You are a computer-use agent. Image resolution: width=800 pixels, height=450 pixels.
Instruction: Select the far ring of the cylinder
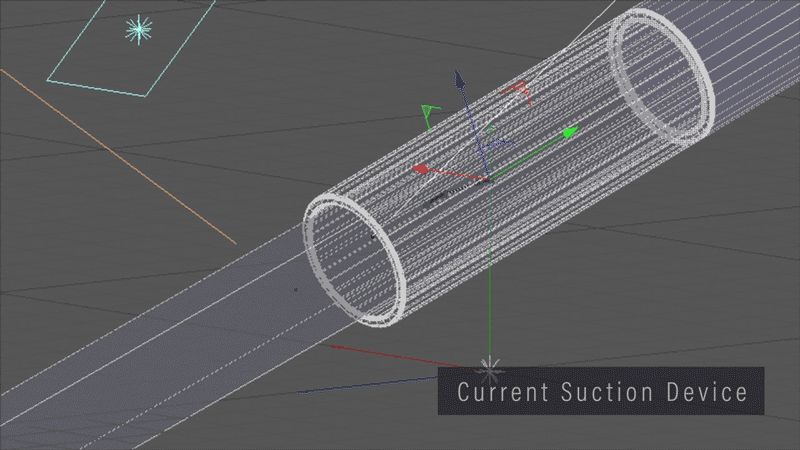[662, 78]
